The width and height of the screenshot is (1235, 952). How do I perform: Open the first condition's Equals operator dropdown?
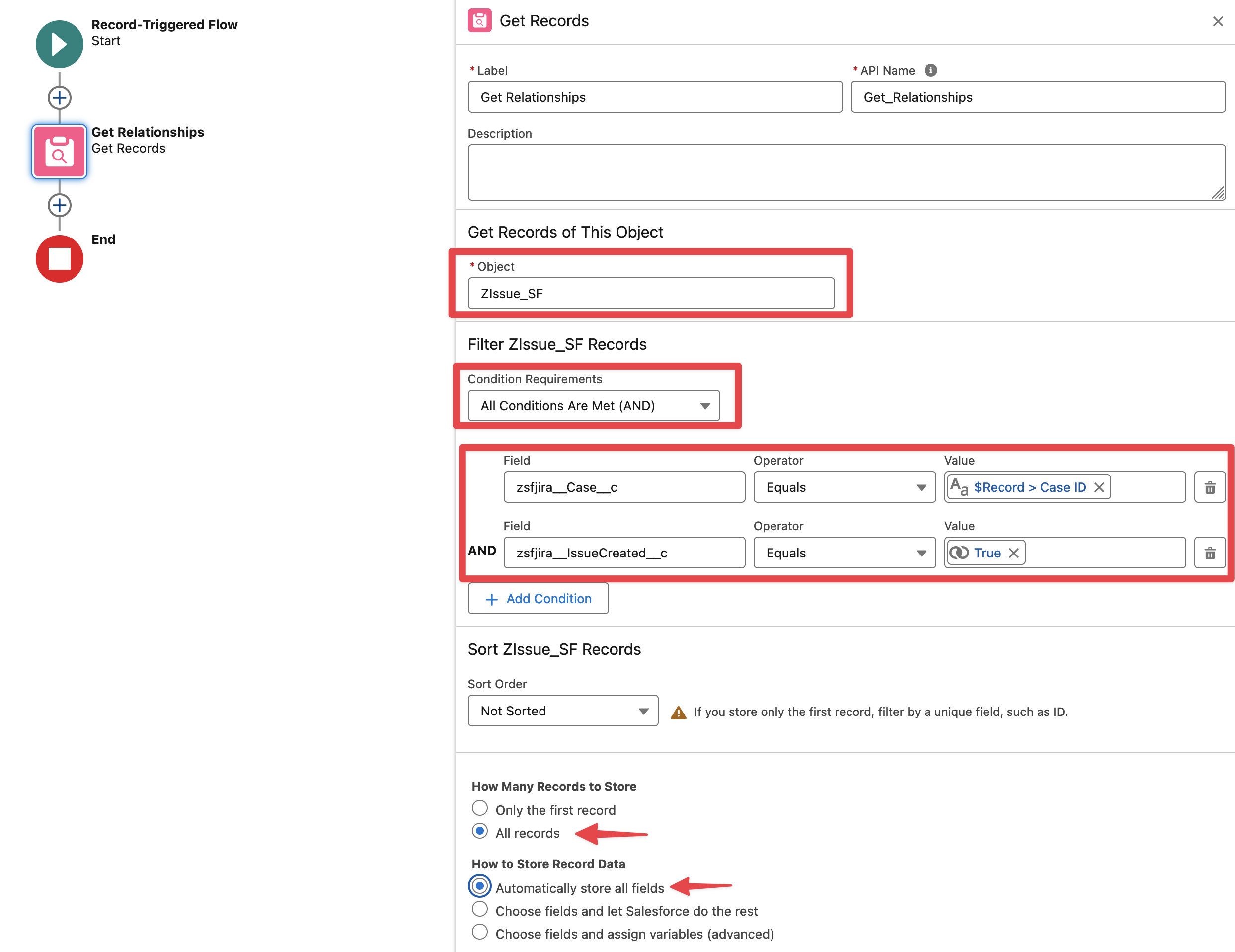(x=844, y=487)
